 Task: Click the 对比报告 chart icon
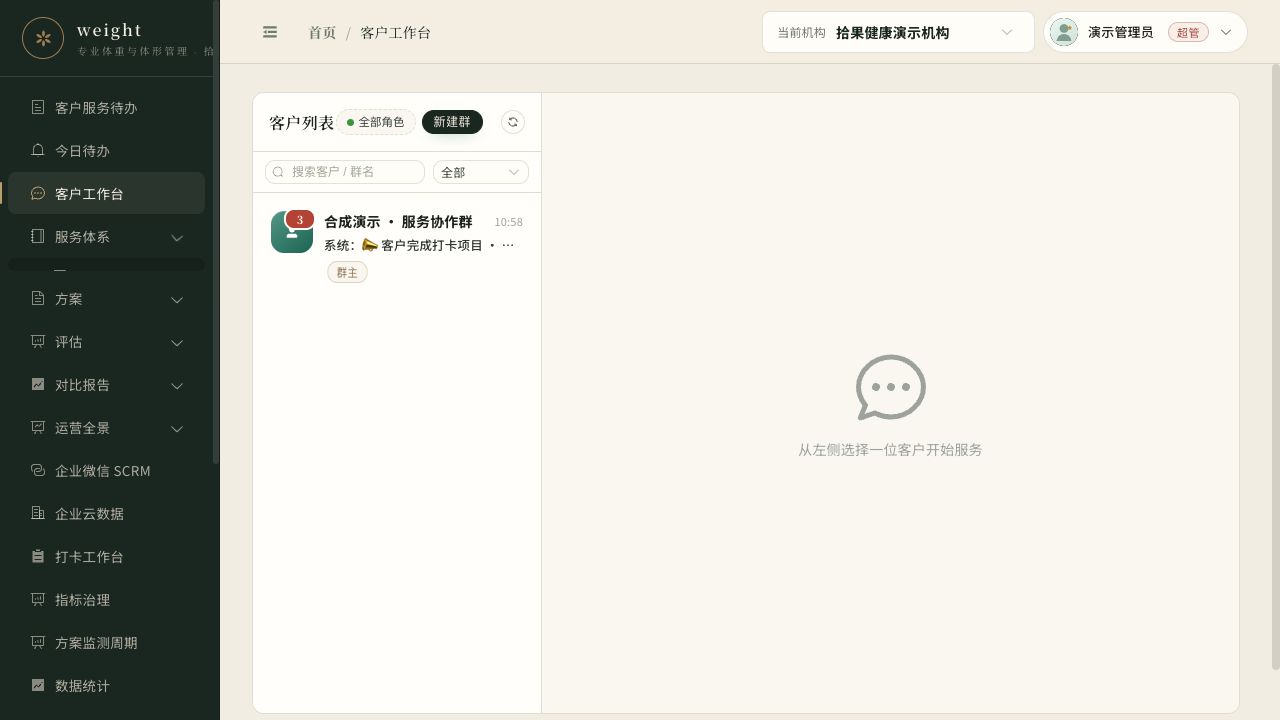[x=38, y=384]
